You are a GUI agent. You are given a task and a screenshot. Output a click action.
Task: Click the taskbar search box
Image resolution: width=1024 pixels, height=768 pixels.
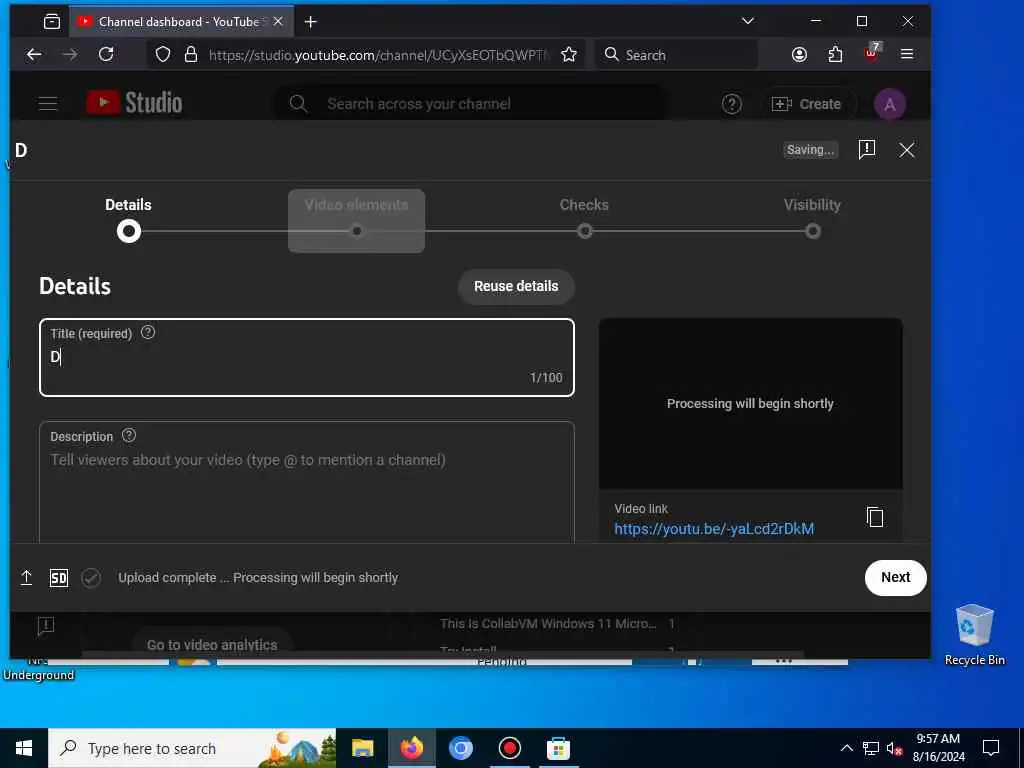[192, 748]
